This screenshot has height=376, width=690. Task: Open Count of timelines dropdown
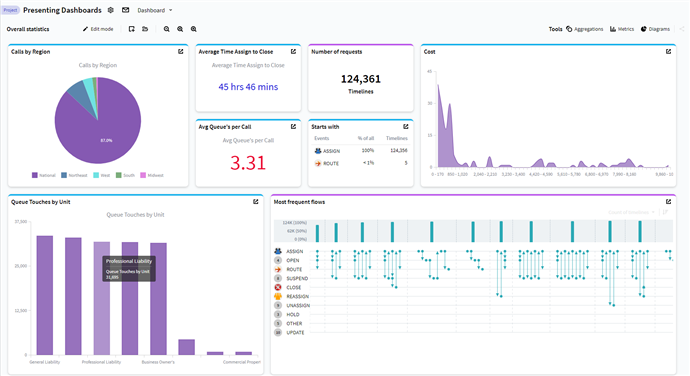[631, 212]
